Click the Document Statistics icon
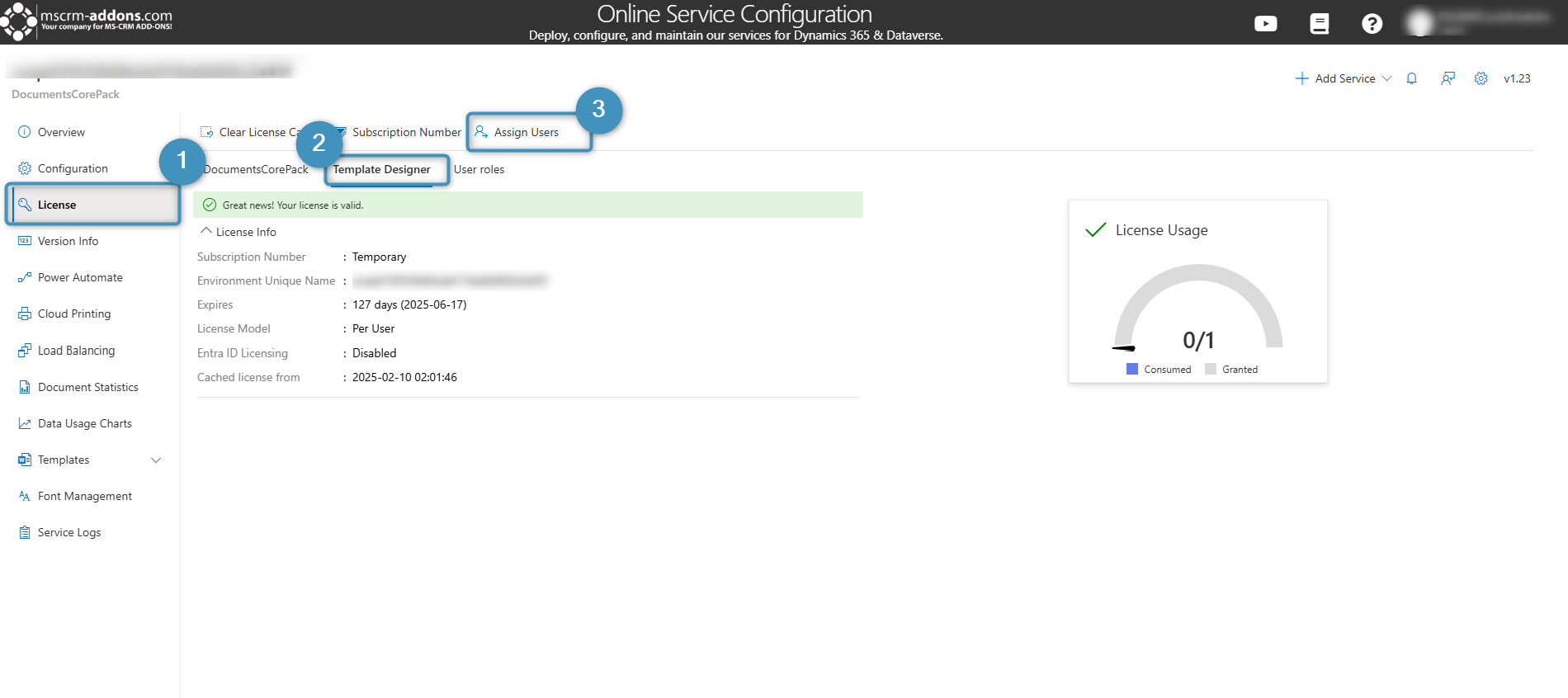The image size is (1568, 698). click(25, 387)
